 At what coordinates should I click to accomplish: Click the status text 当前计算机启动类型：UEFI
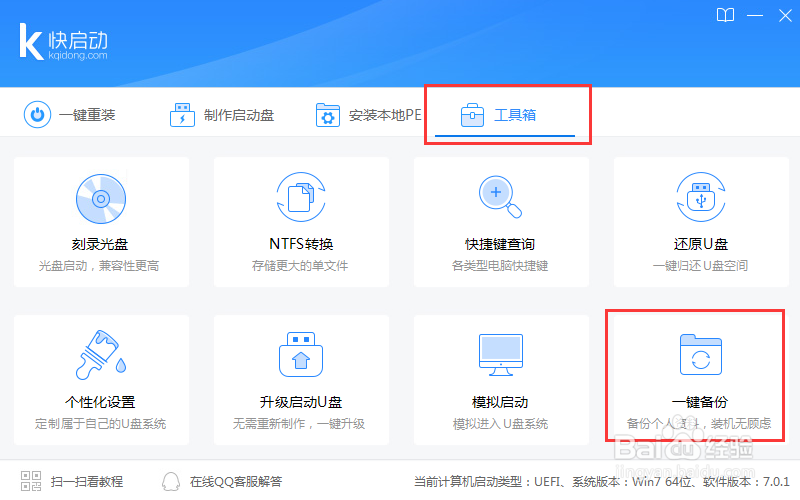click(489, 482)
